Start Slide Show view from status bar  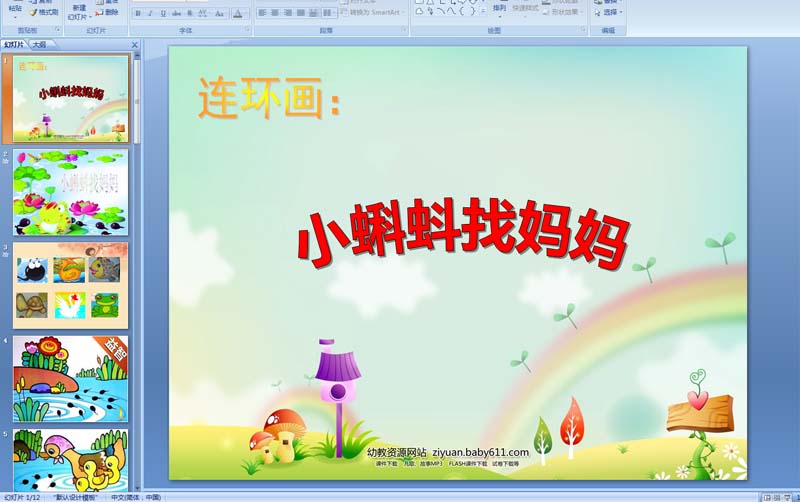coord(787,497)
